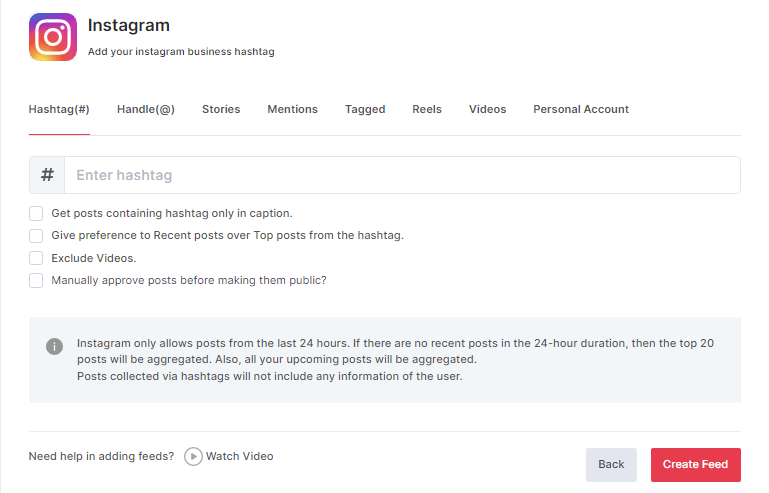Viewport: 769px width, 493px height.
Task: Enable hashtag only in caption checkbox
Action: (x=36, y=213)
